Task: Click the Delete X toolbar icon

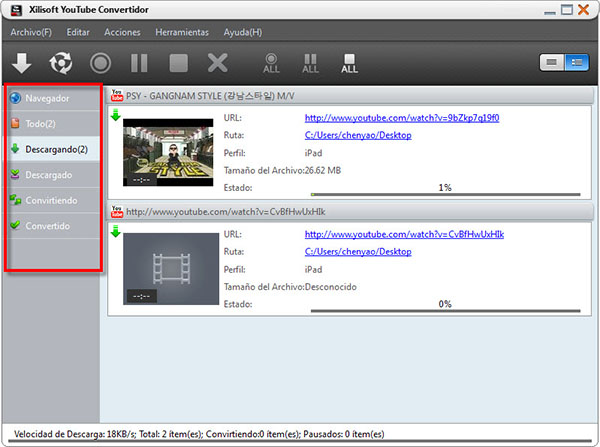Action: [218, 63]
